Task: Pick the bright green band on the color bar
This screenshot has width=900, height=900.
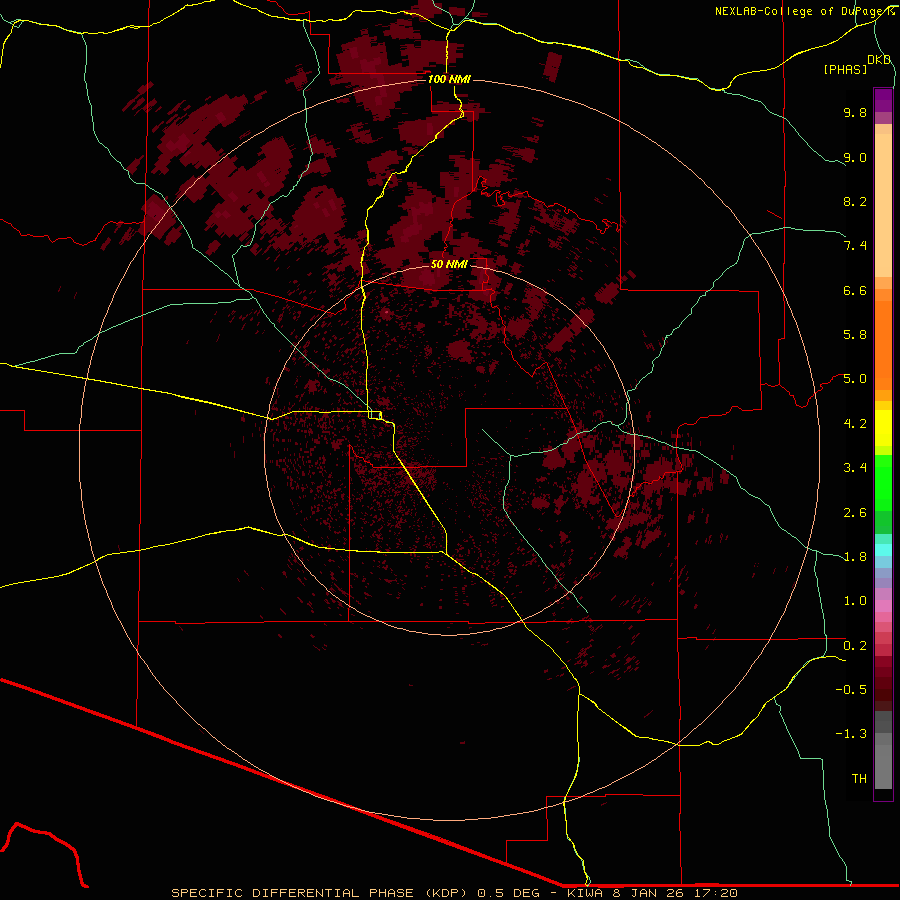Action: click(883, 482)
